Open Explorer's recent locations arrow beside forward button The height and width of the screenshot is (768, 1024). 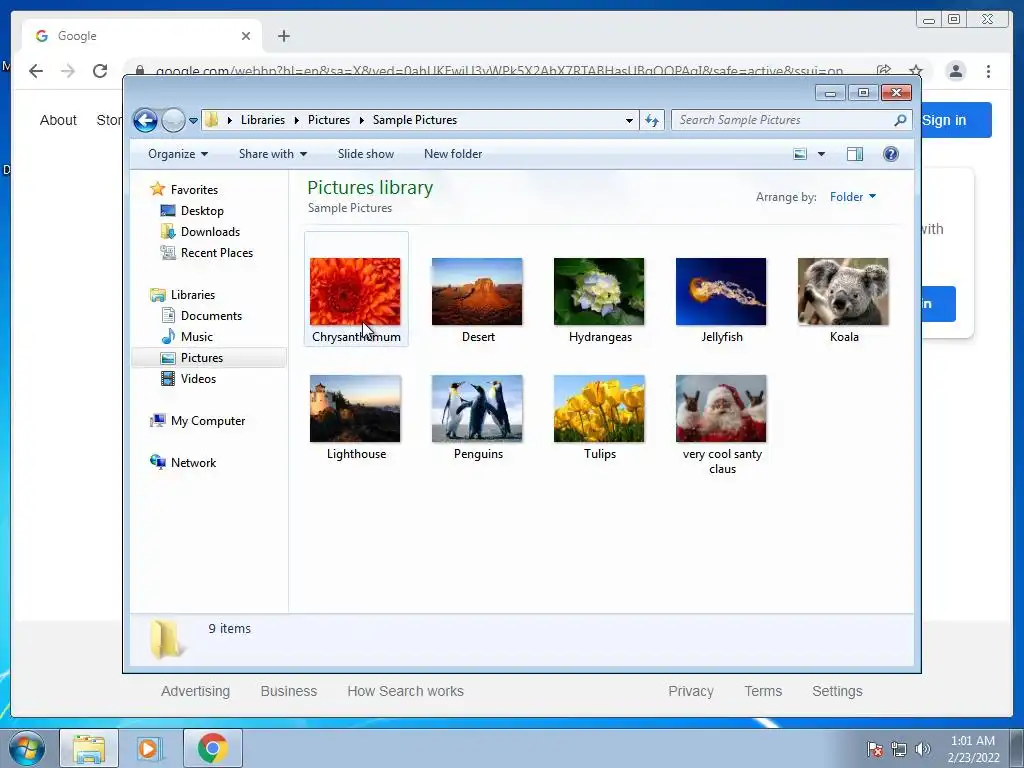click(193, 121)
